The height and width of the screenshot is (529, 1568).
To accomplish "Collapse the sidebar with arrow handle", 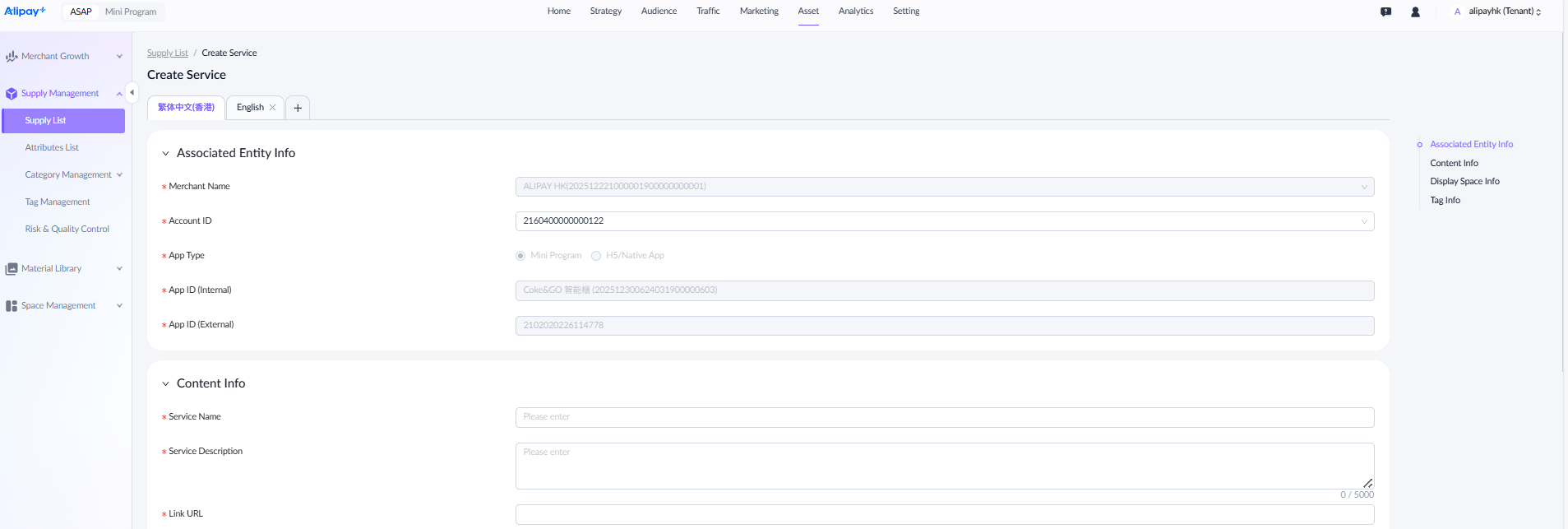I will coord(132,92).
